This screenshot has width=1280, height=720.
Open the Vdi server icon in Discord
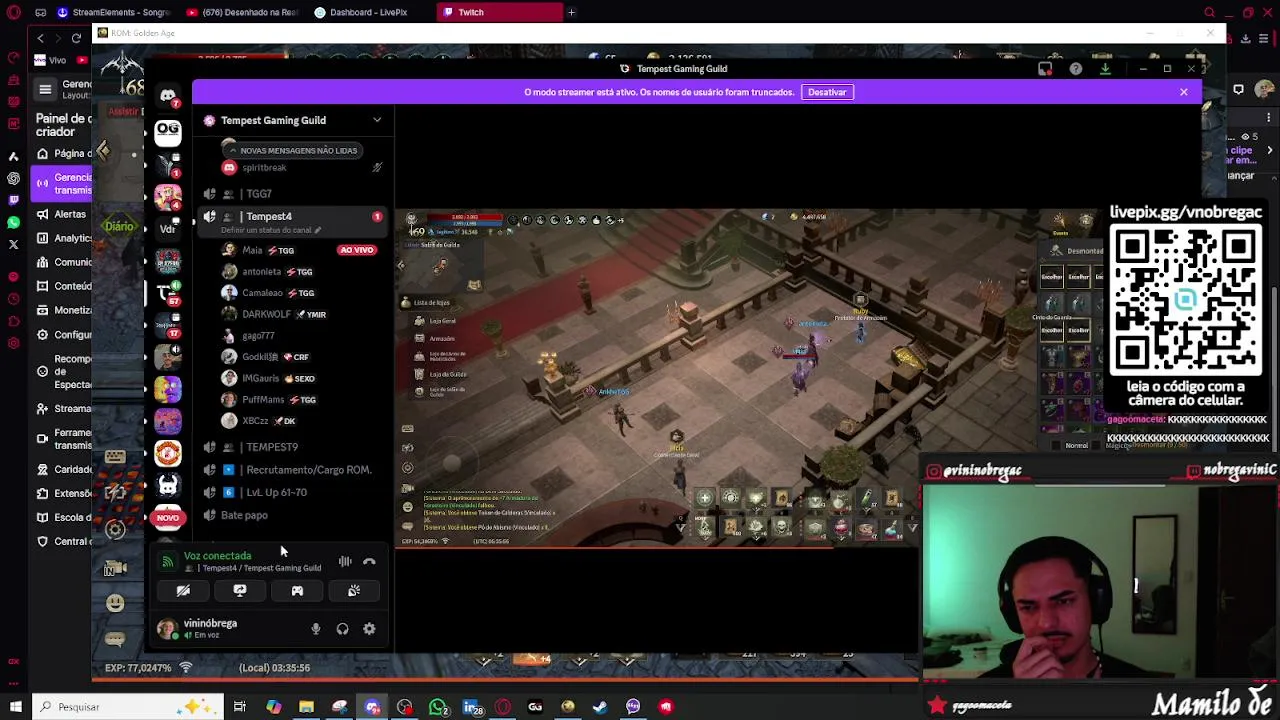pos(168,228)
